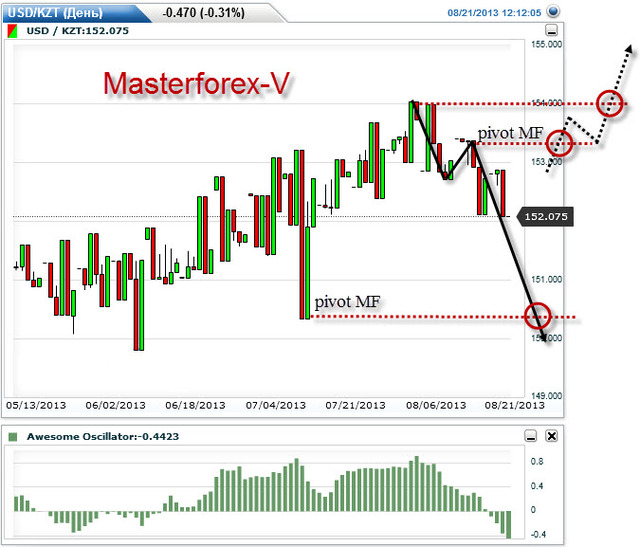Image resolution: width=640 pixels, height=547 pixels.
Task: Click the 06/02/2013 date axis label
Action: coord(116,405)
